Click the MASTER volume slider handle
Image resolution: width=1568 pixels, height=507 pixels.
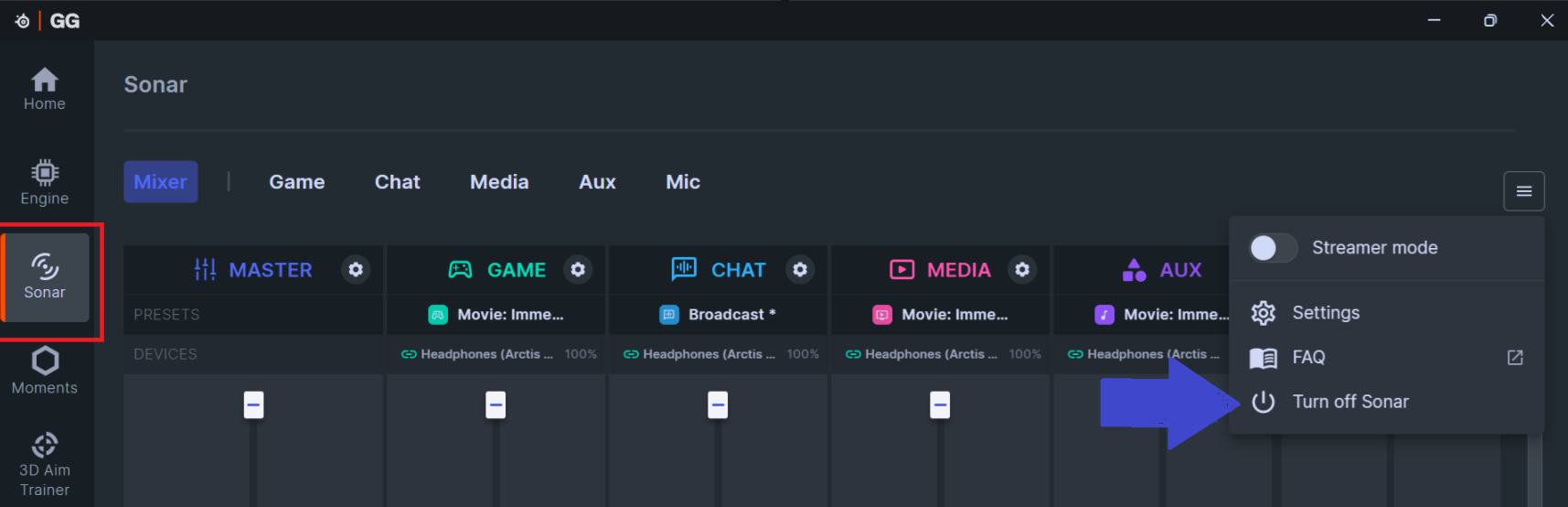tap(253, 405)
